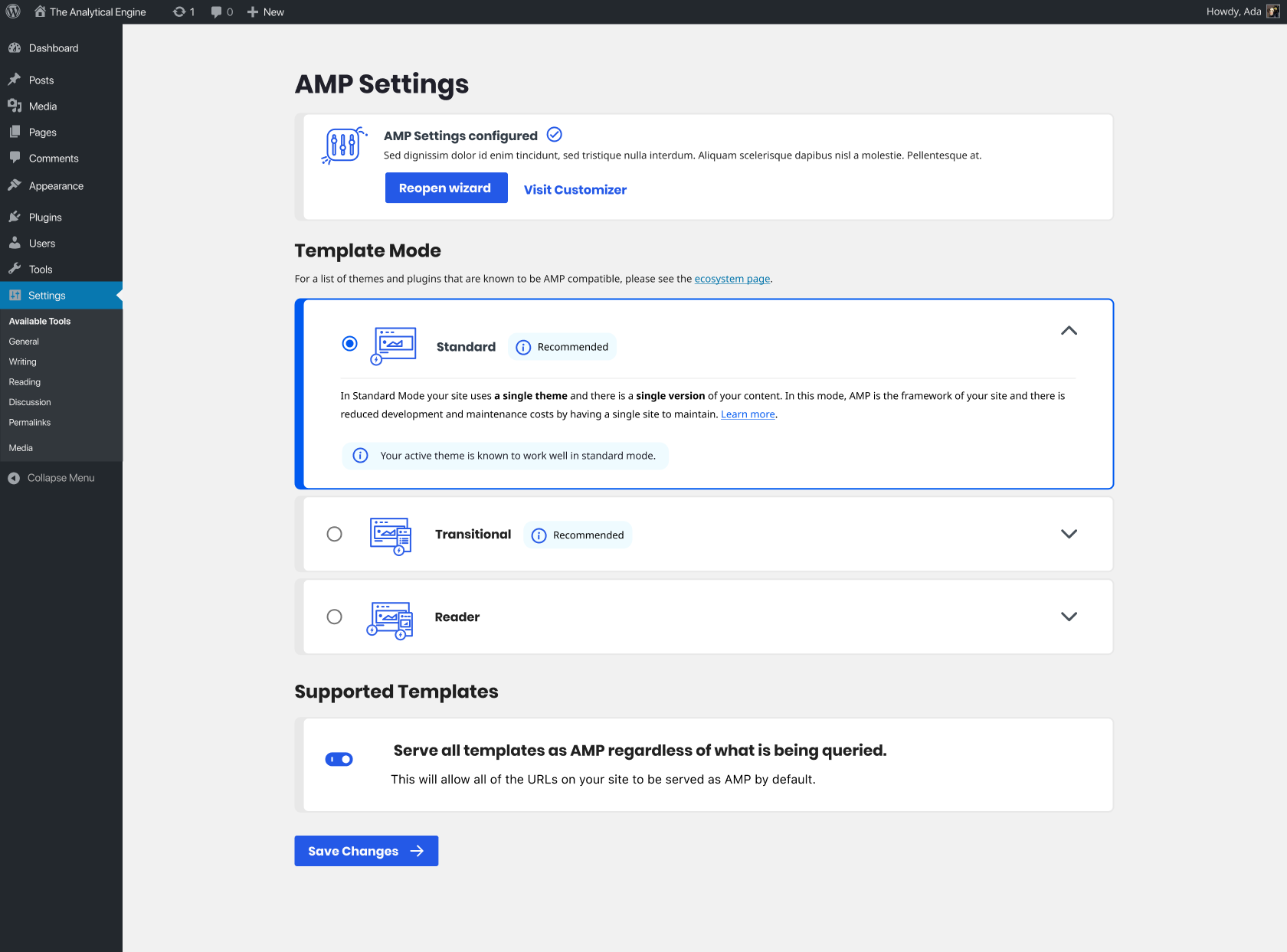The width and height of the screenshot is (1287, 952).
Task: Click the Howdy, Ada account text
Action: click(x=1233, y=11)
